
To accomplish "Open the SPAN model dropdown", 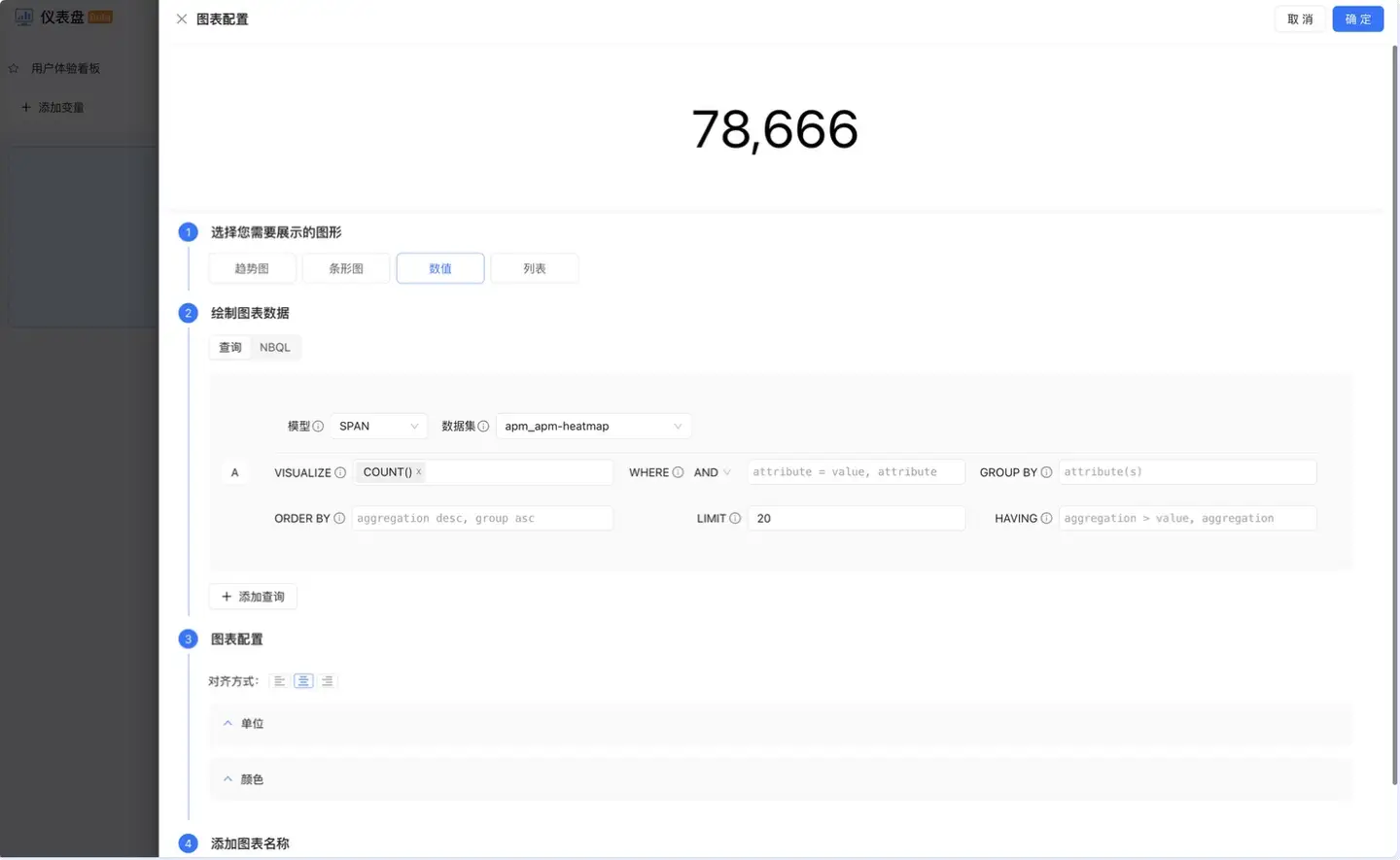I will click(x=378, y=427).
